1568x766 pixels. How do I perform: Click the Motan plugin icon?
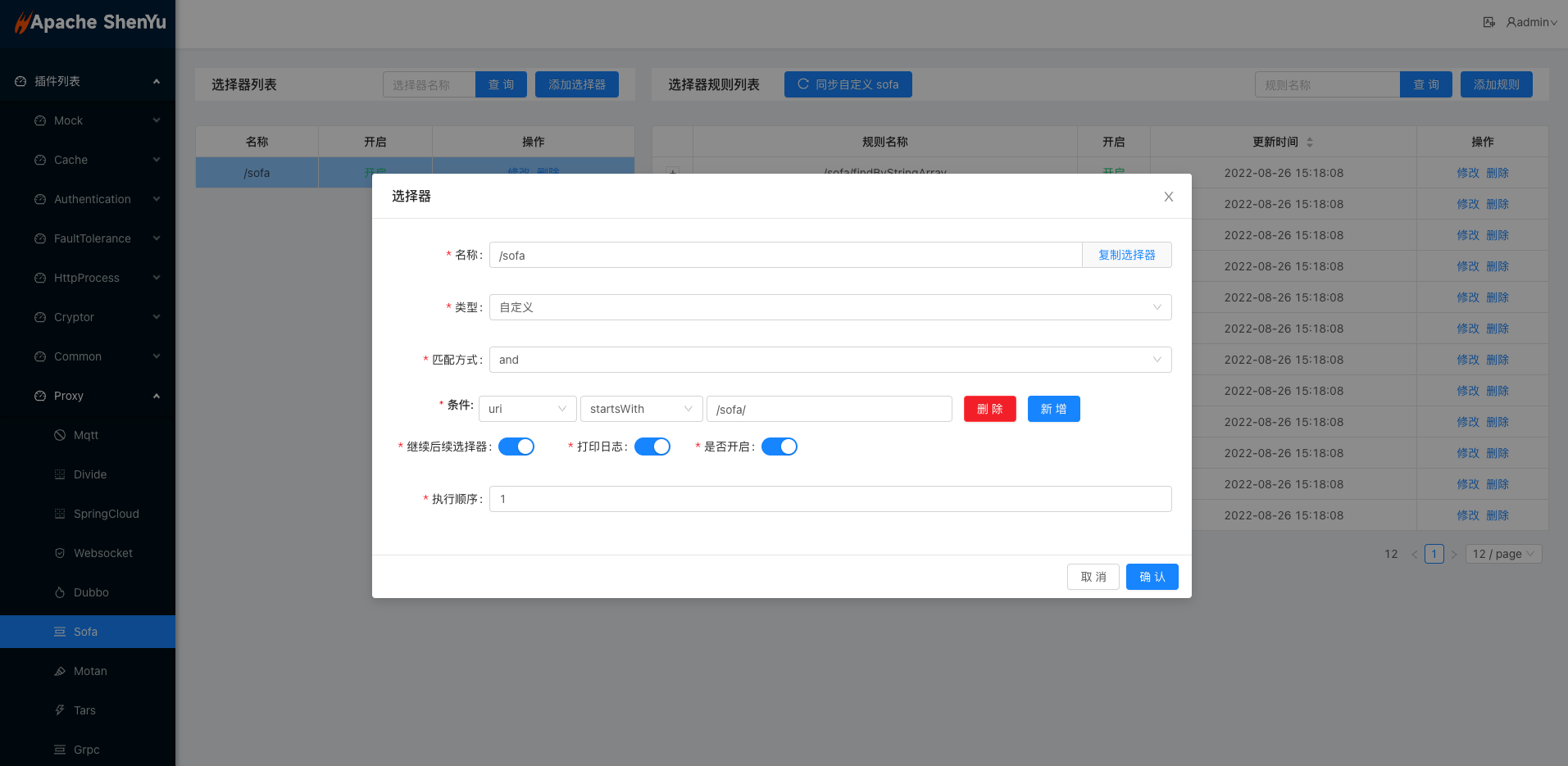point(60,671)
